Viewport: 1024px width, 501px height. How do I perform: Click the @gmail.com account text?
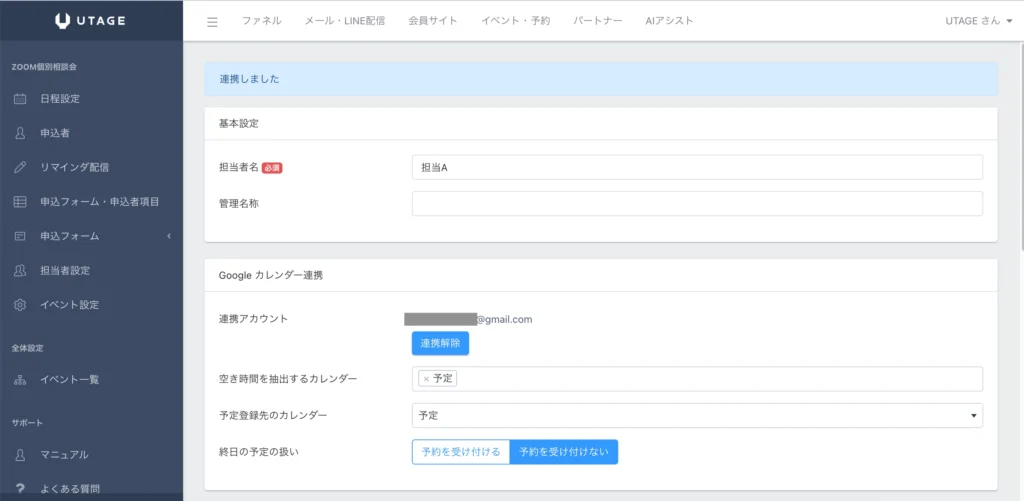[x=504, y=319]
